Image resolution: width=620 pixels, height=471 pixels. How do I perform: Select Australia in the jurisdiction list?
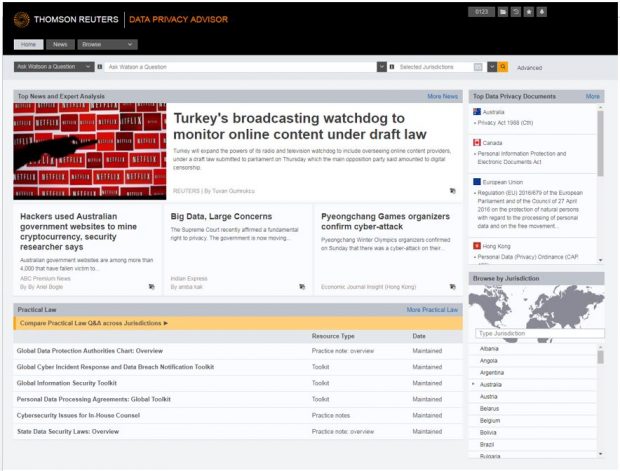[x=491, y=384]
